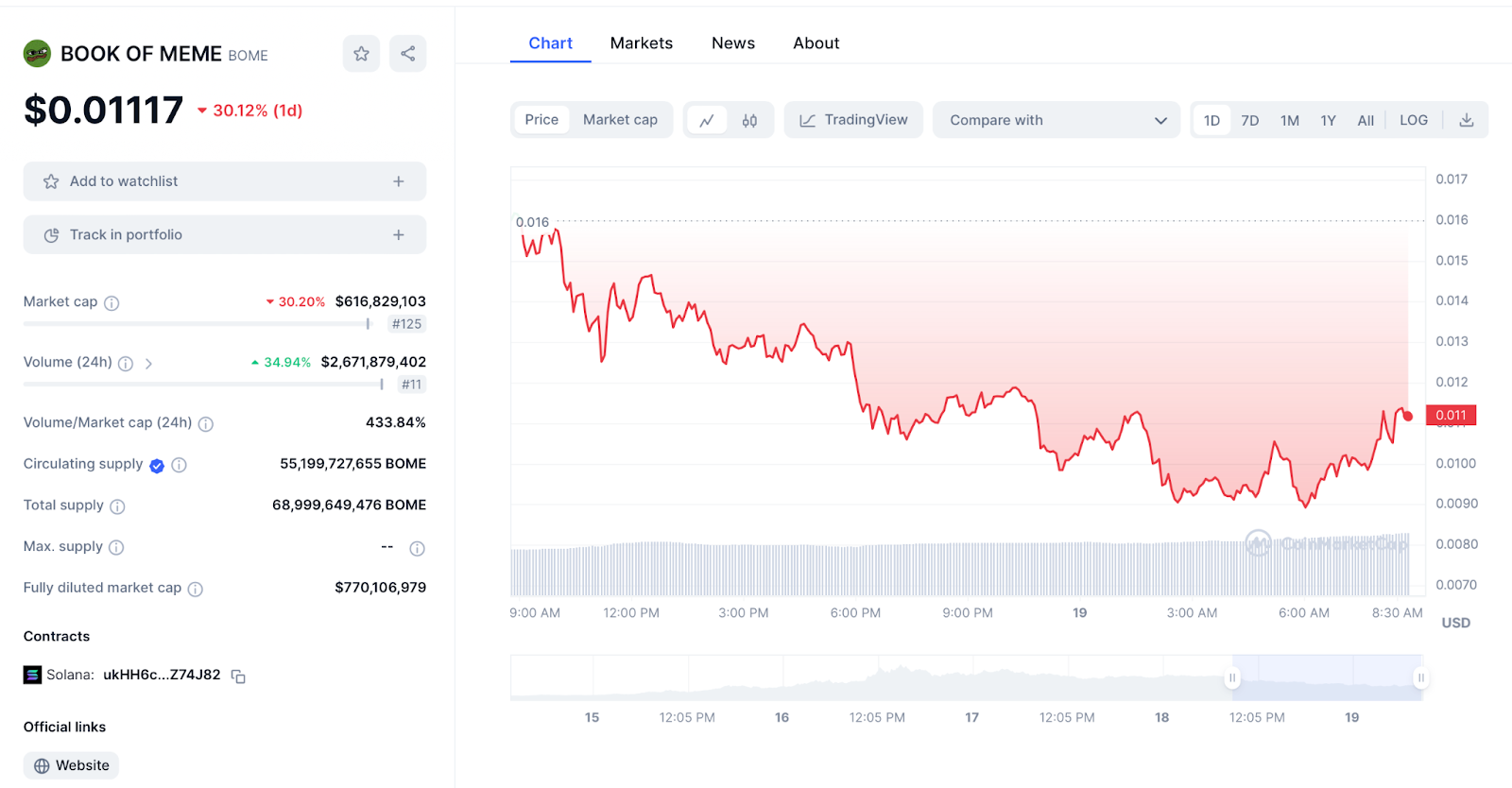
Task: Switch to line chart view
Action: [x=707, y=120]
